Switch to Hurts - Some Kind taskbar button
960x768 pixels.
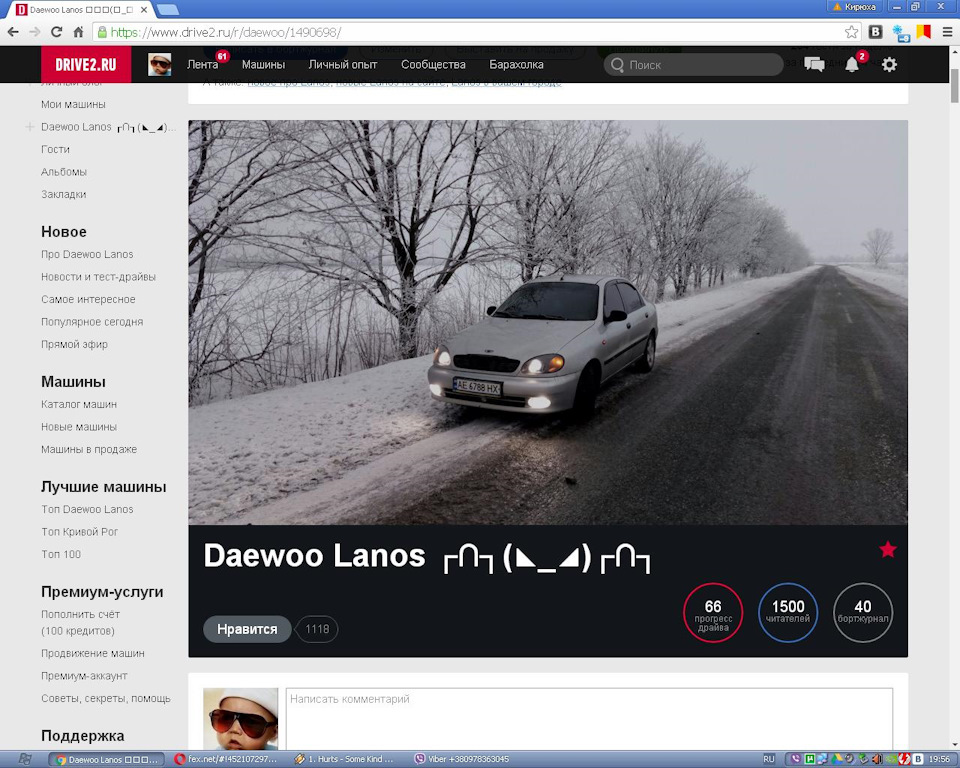point(346,759)
